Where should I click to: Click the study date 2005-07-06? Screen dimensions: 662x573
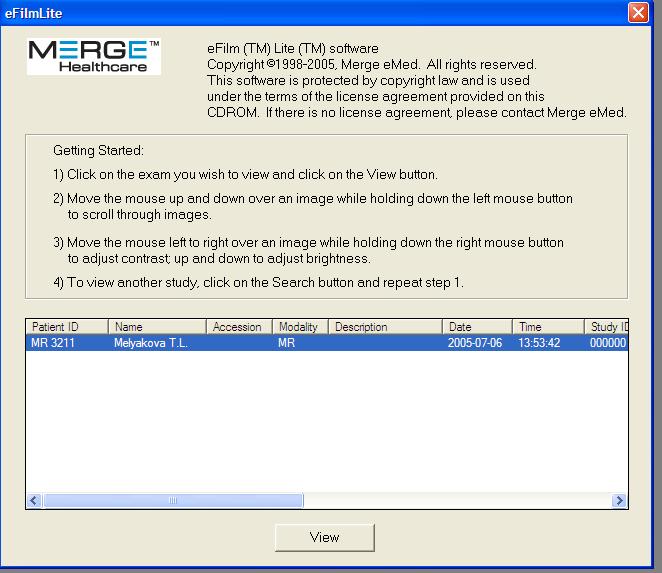point(475,342)
